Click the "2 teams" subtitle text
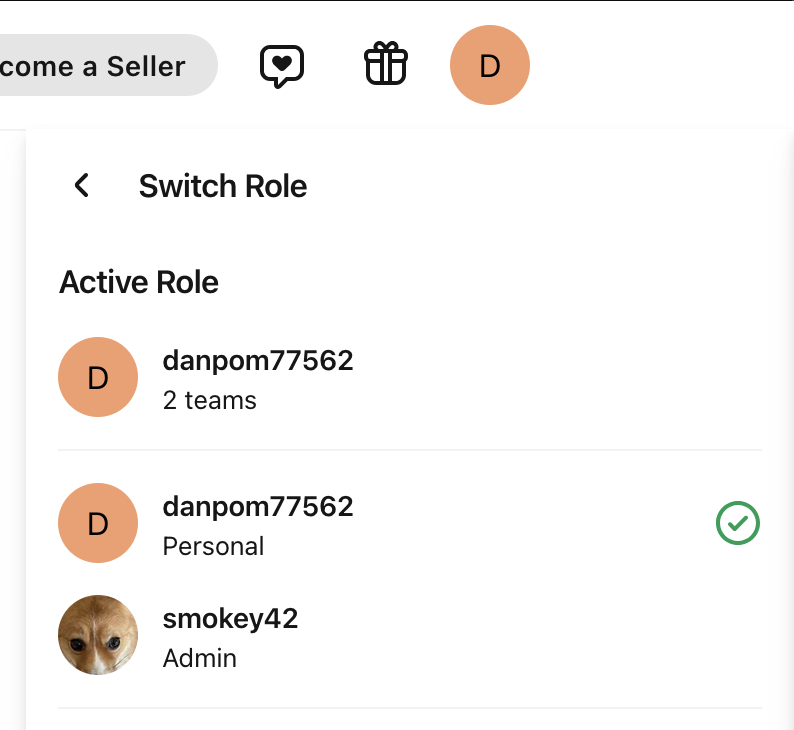 [209, 401]
